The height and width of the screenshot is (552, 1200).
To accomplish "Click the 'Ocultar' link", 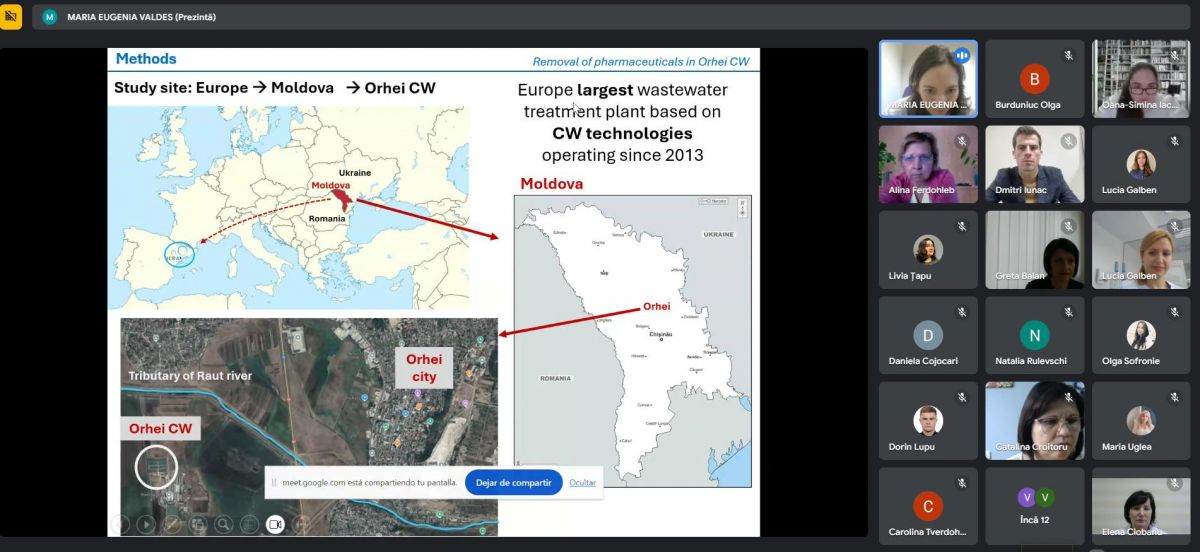I will (x=582, y=482).
